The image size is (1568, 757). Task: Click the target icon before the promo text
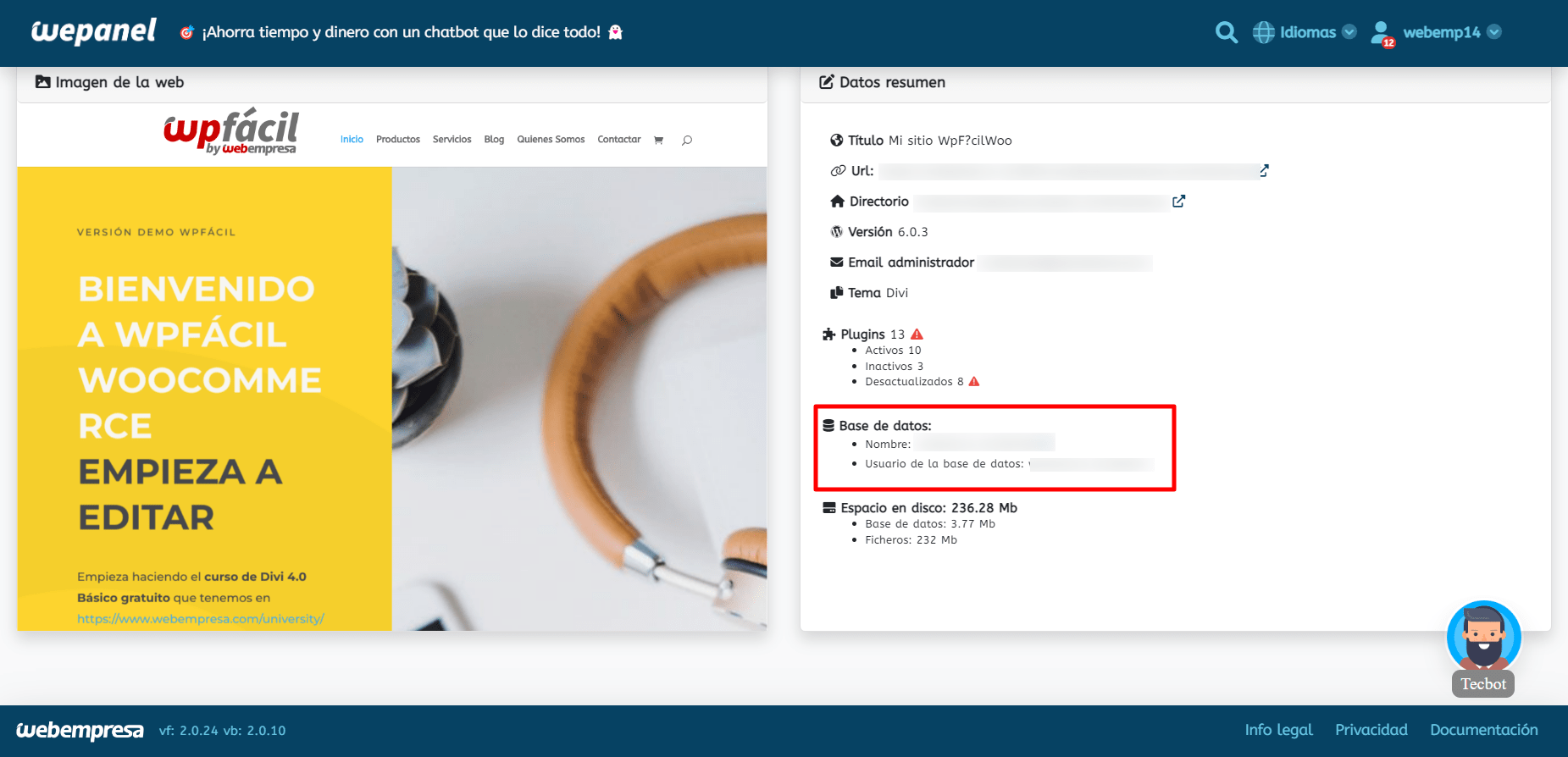coord(187,32)
